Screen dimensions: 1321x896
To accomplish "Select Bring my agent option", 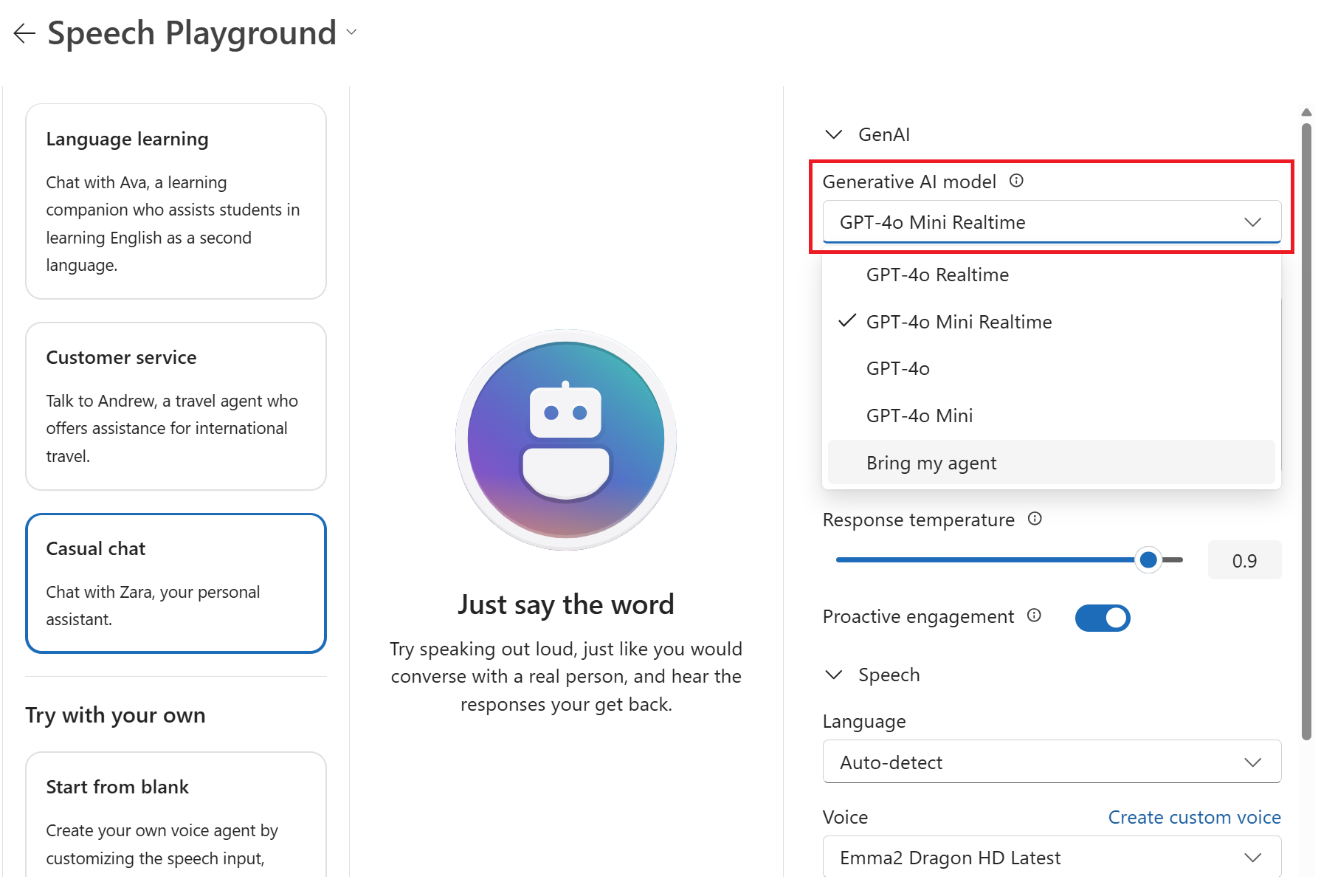I will [x=931, y=462].
